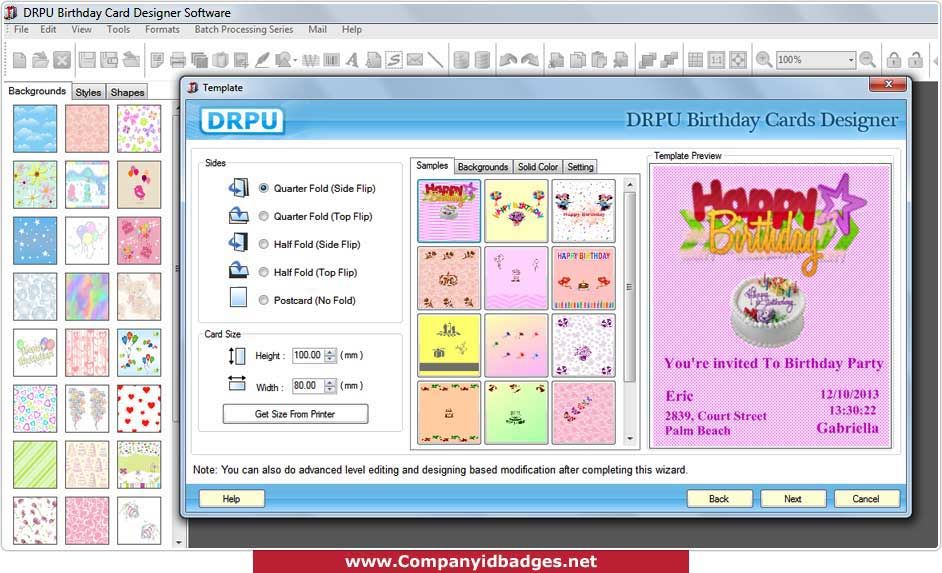Click the zoom in magnifier icon
This screenshot has width=942, height=573.
[x=764, y=59]
